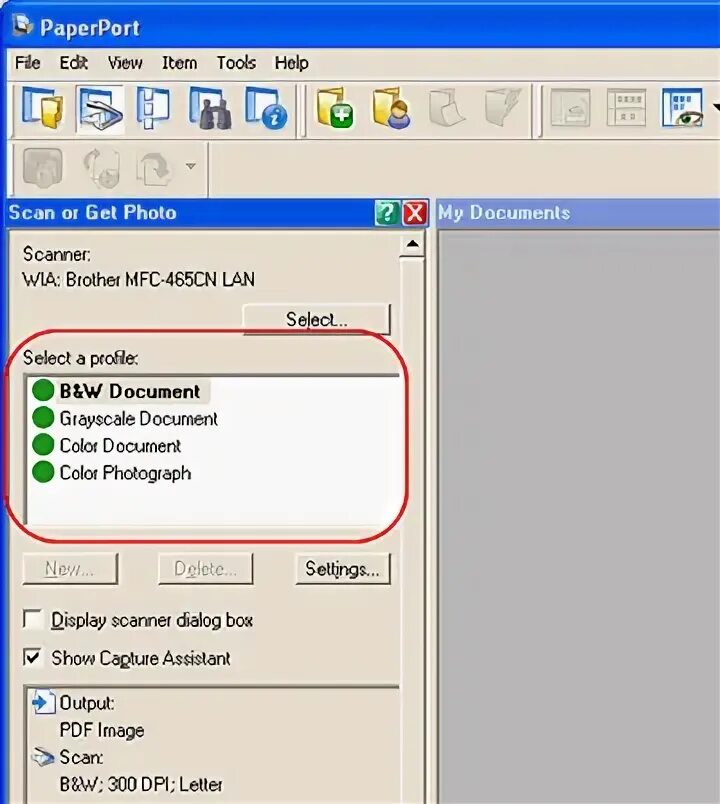Click the B&W; 300 DPI; Letter text
The height and width of the screenshot is (804, 720).
[x=141, y=785]
